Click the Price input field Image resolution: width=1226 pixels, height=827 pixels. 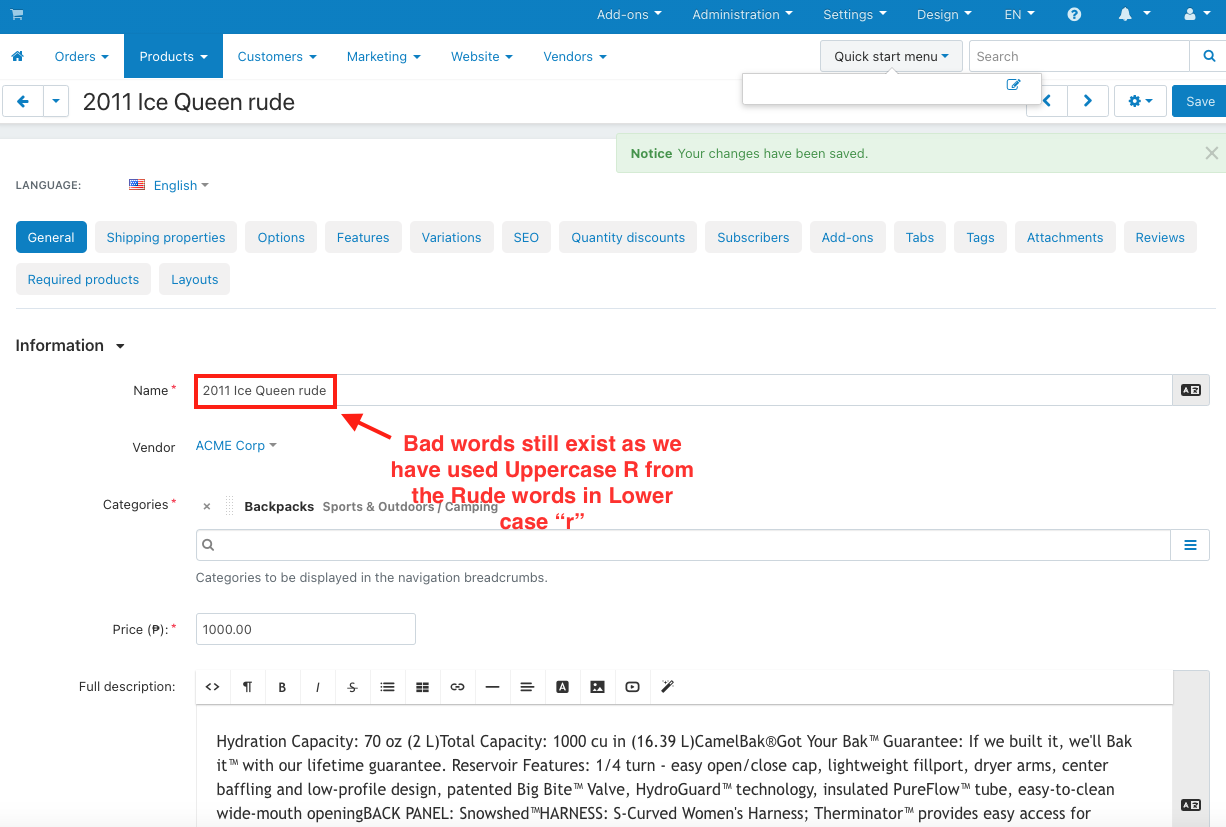pyautogui.click(x=306, y=629)
